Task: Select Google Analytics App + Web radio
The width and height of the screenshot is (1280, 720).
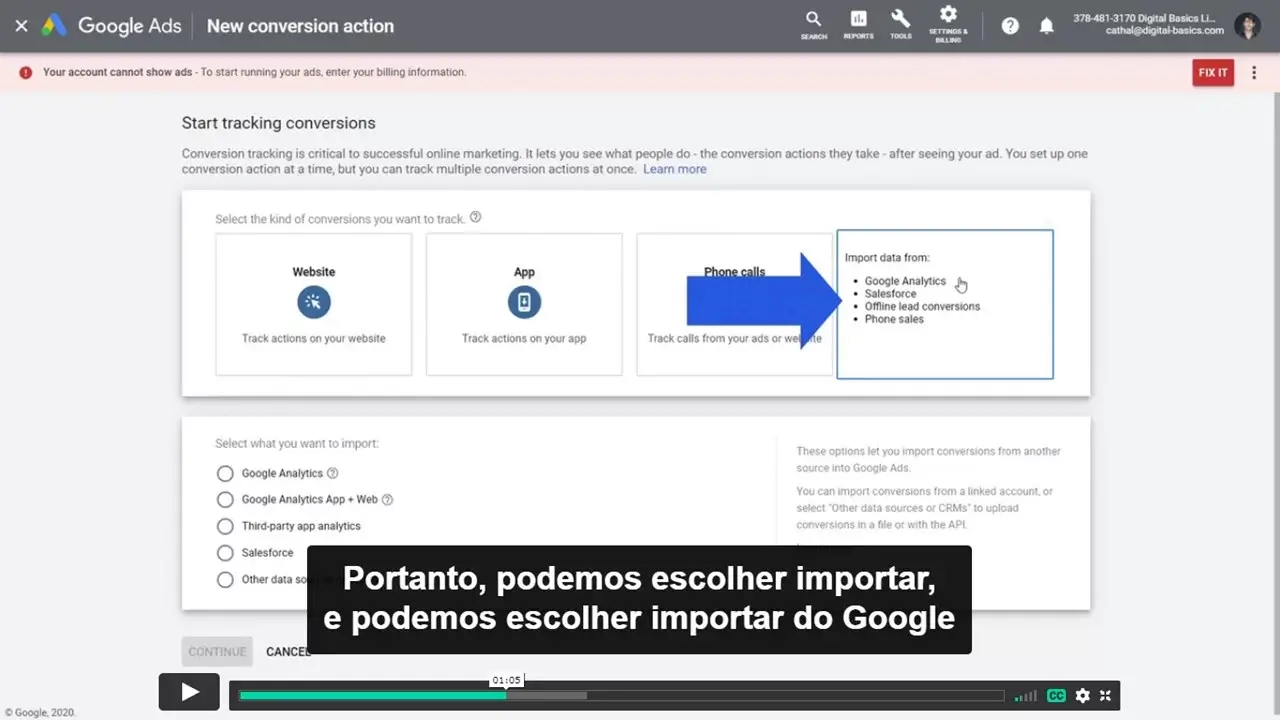Action: pos(225,499)
